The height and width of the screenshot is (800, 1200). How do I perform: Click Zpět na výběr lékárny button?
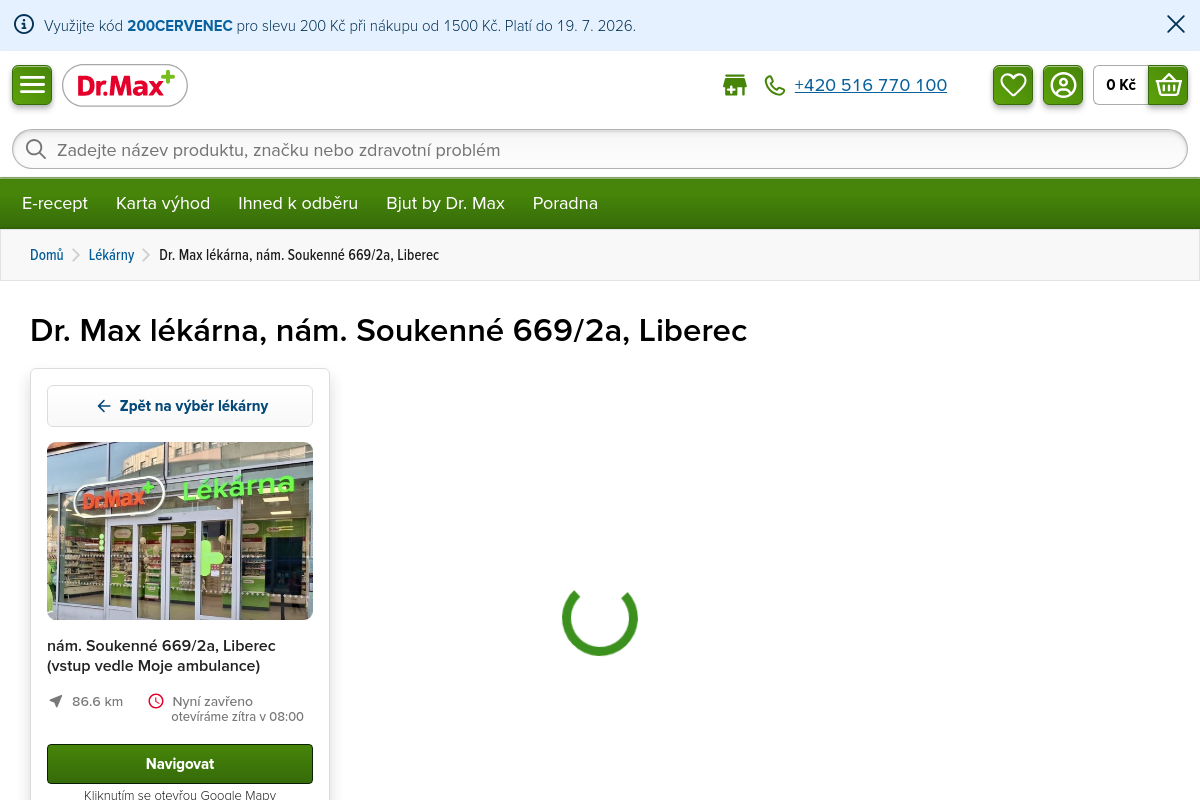tap(180, 406)
